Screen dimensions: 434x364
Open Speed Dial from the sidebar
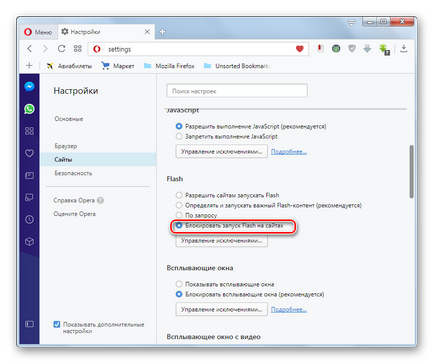(x=29, y=131)
